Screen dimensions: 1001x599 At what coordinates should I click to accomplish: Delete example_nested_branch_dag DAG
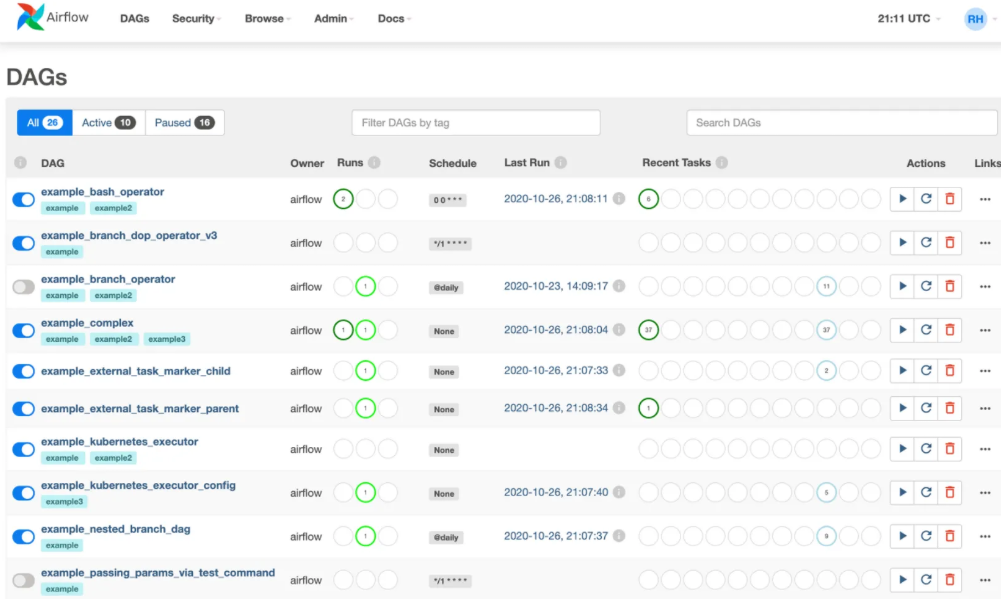coord(949,536)
